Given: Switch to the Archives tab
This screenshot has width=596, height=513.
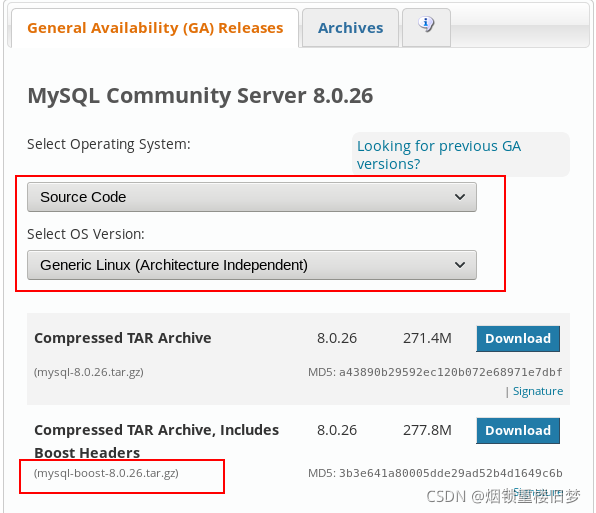Looking at the screenshot, I should click(x=350, y=28).
